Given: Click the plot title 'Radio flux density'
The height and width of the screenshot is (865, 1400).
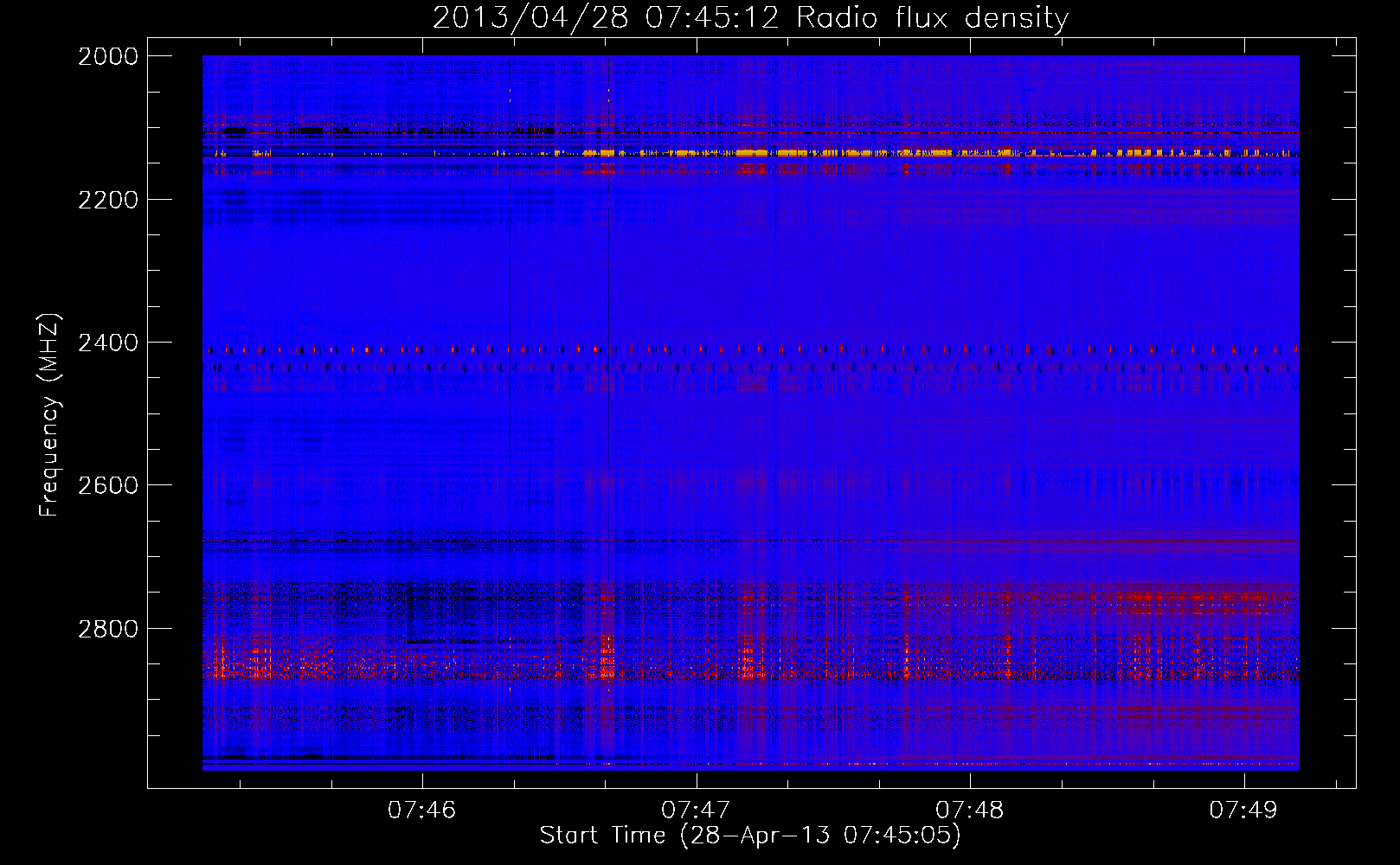Looking at the screenshot, I should 932,17.
